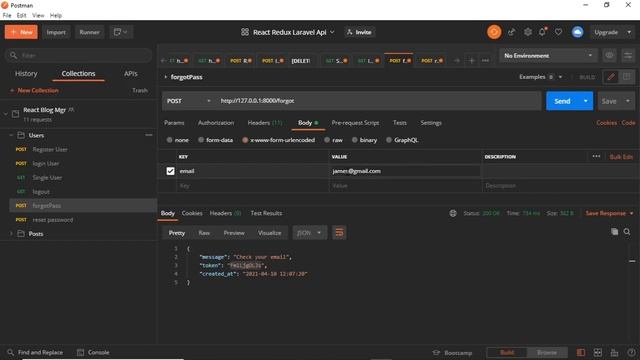
Task: Collapse the Users folder
Action: click(11, 135)
